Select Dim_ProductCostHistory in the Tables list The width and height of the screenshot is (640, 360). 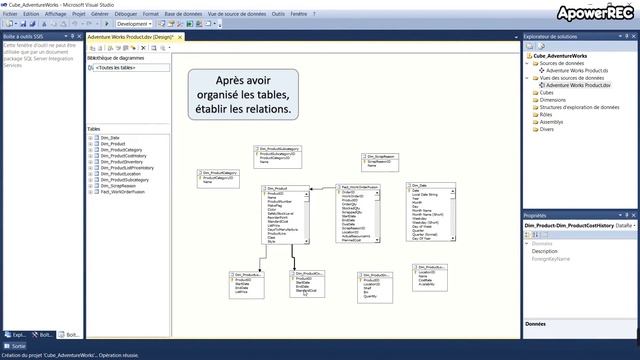(x=123, y=156)
